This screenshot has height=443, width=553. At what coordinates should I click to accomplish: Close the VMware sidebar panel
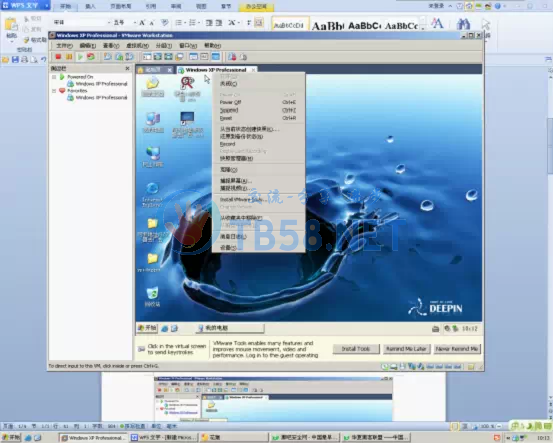pos(127,68)
